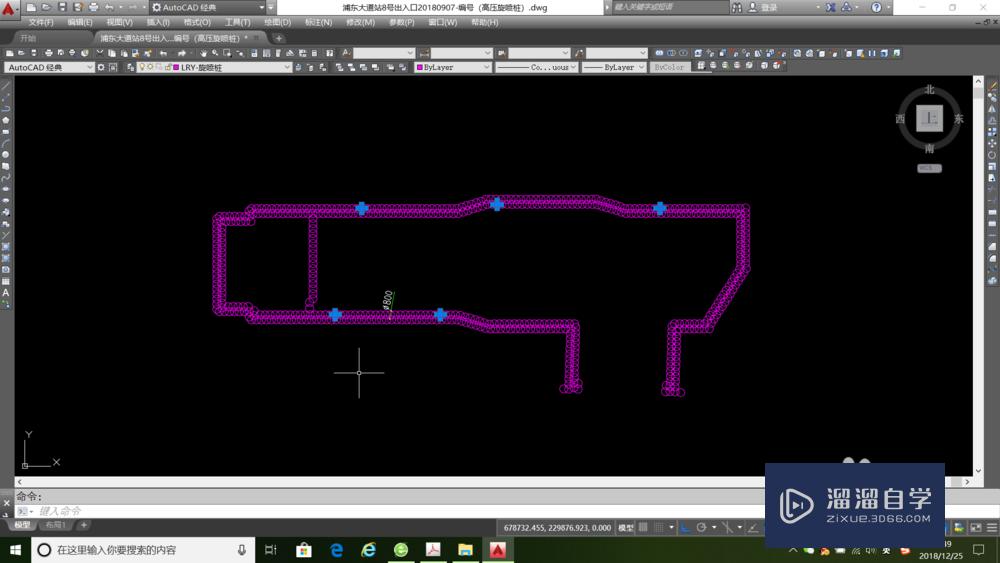
Task: Open the dimension style dropdown
Action: [x=462, y=53]
